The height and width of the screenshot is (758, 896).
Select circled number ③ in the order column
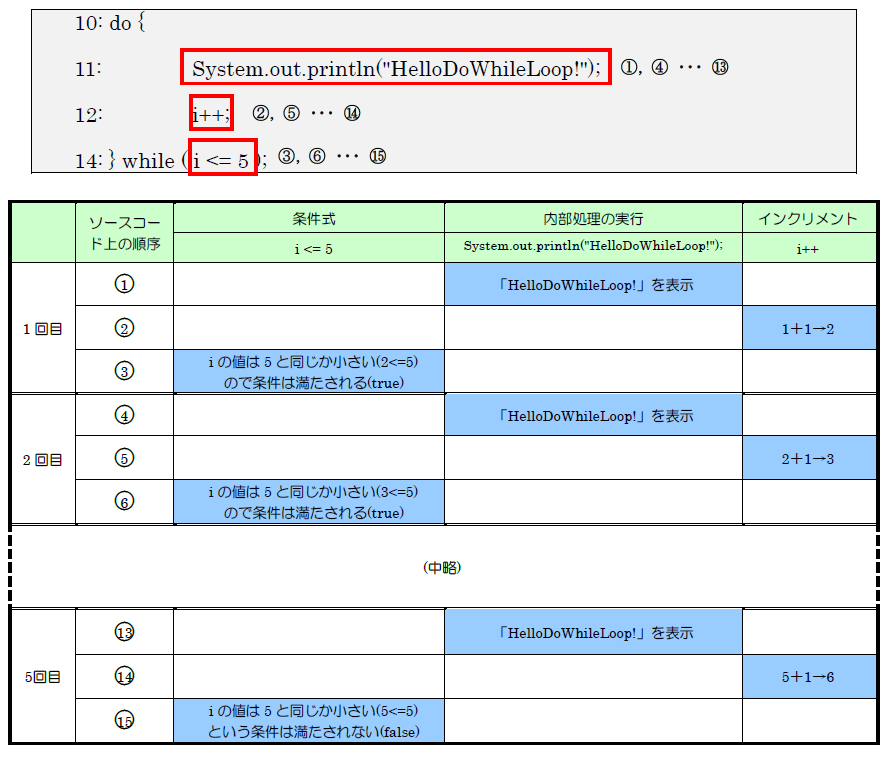click(124, 371)
